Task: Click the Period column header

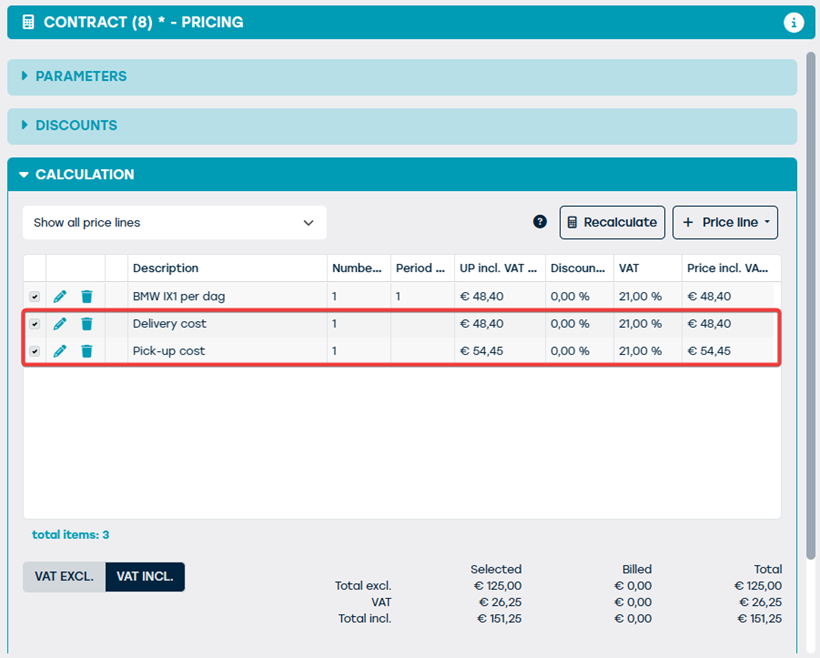Action: pos(423,268)
